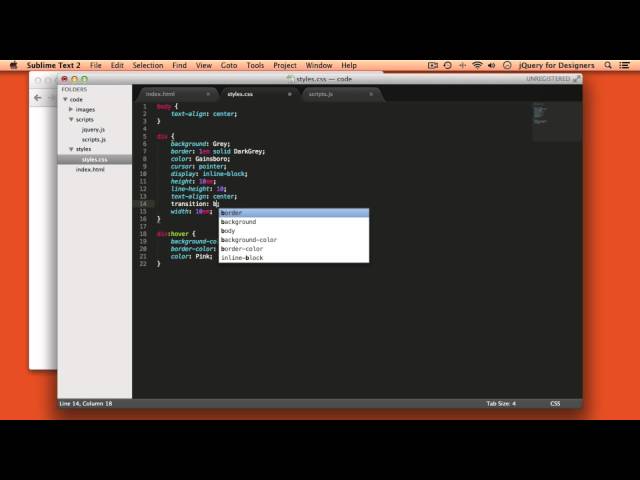Place cursor on display: inline-block line
This screenshot has height=480, width=640.
pos(209,174)
